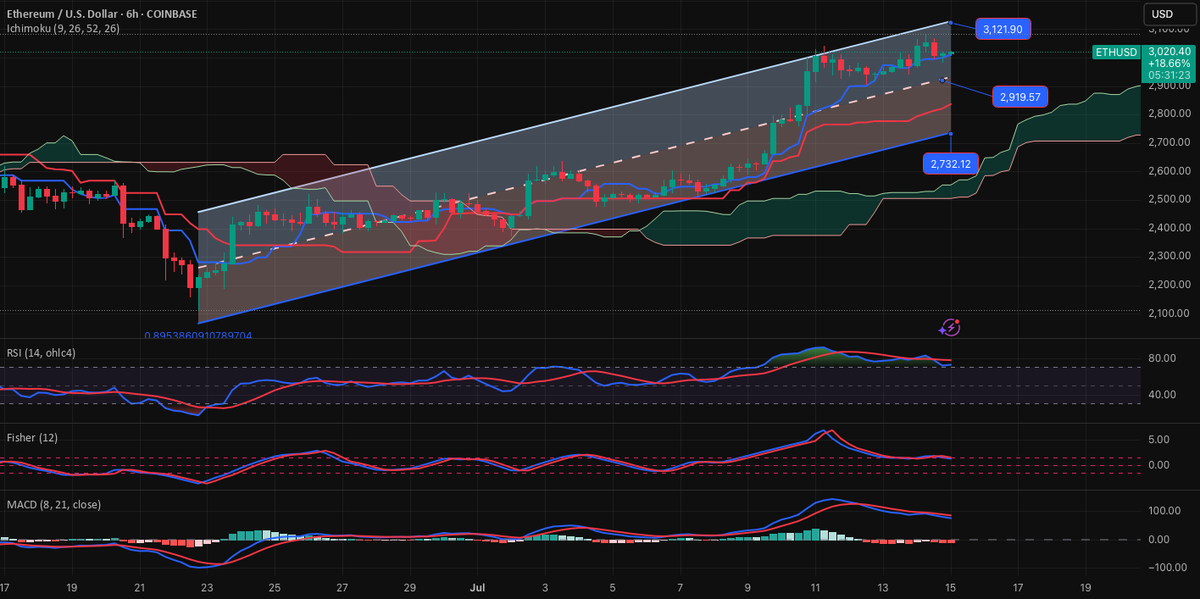Image resolution: width=1200 pixels, height=599 pixels.
Task: Click date 21 on the time axis
Action: pos(139,587)
